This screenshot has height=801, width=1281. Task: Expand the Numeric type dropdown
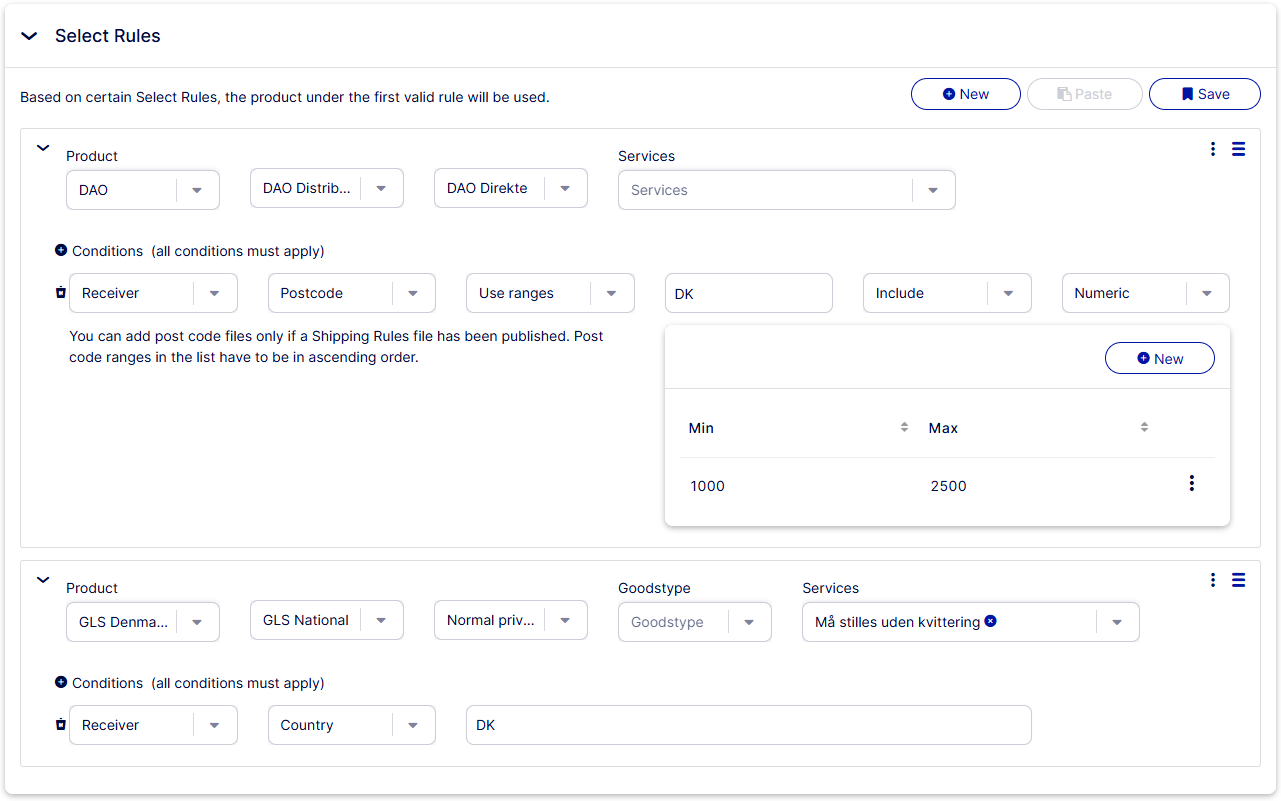(1207, 293)
